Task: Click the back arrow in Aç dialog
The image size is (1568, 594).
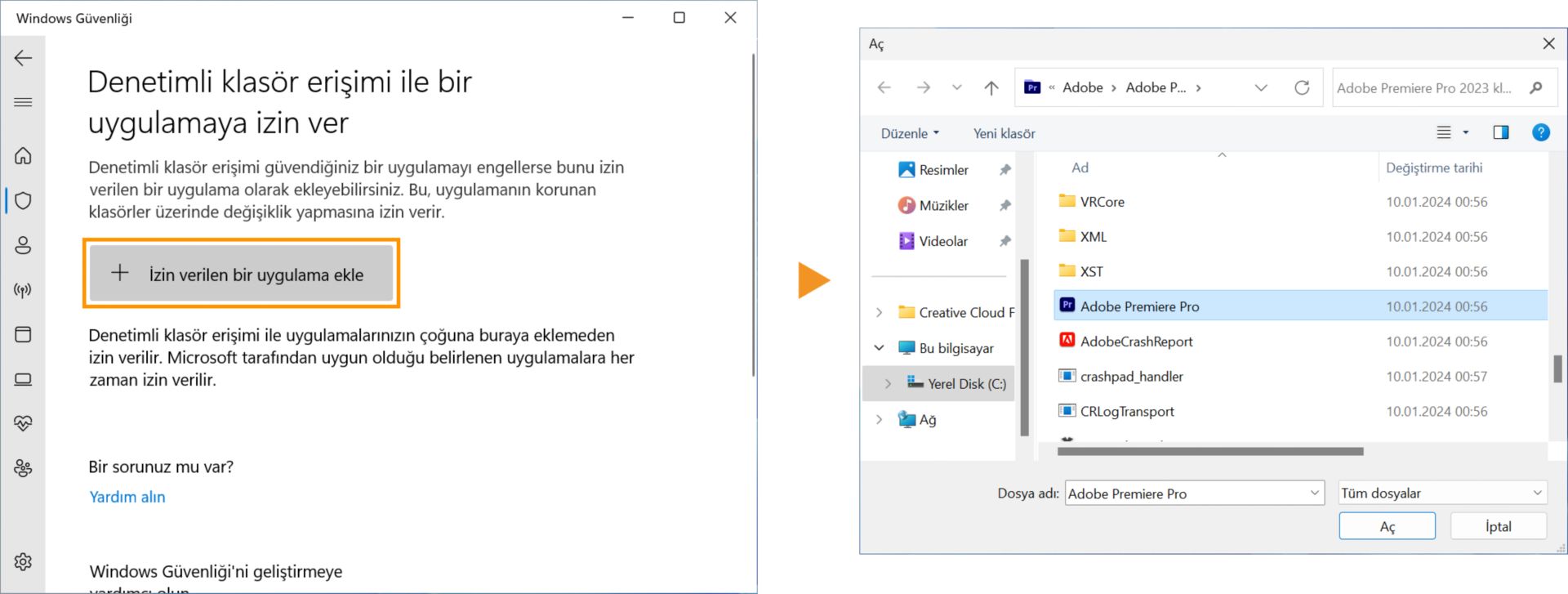Action: [x=884, y=87]
